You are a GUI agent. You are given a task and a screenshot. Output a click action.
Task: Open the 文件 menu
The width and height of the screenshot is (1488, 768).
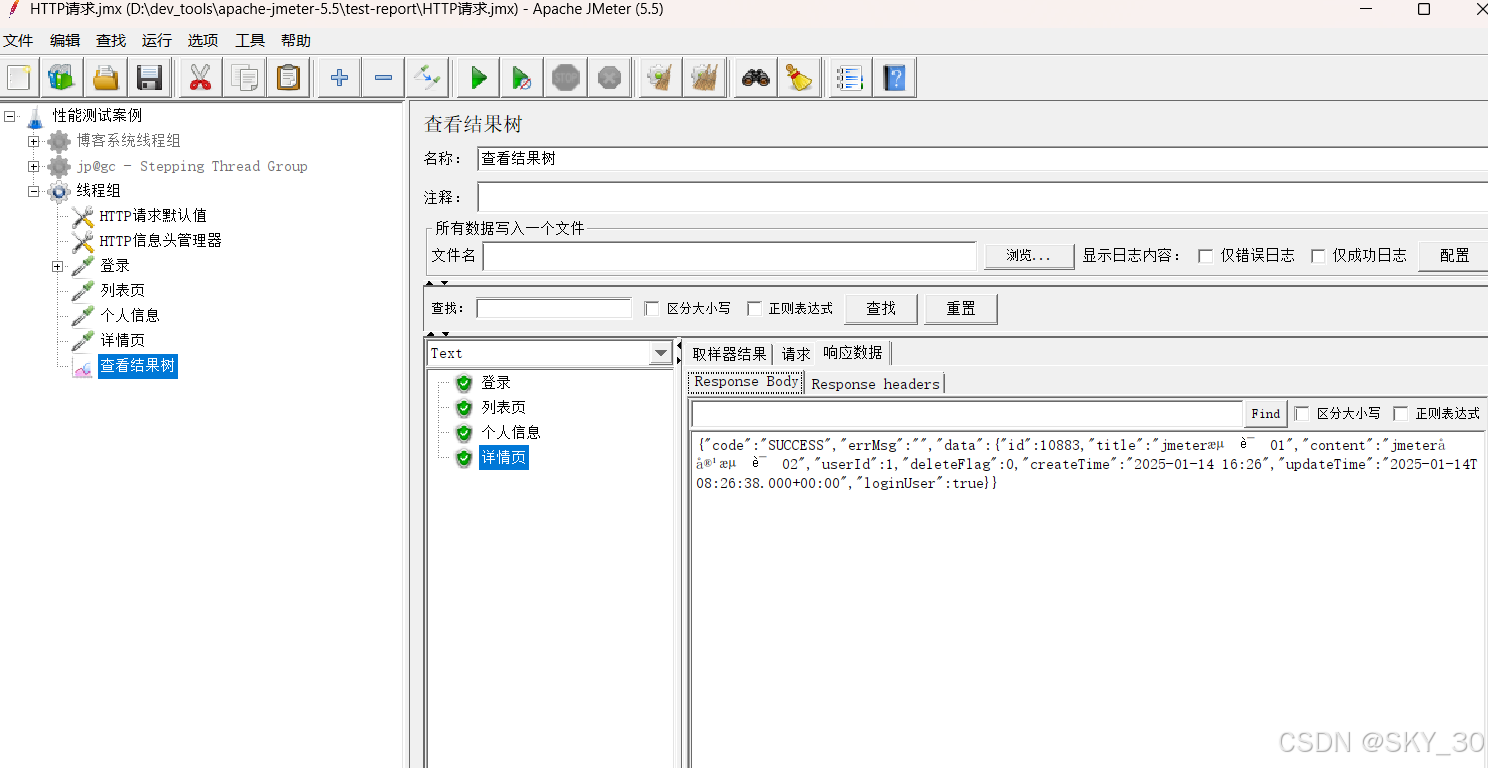pyautogui.click(x=18, y=41)
